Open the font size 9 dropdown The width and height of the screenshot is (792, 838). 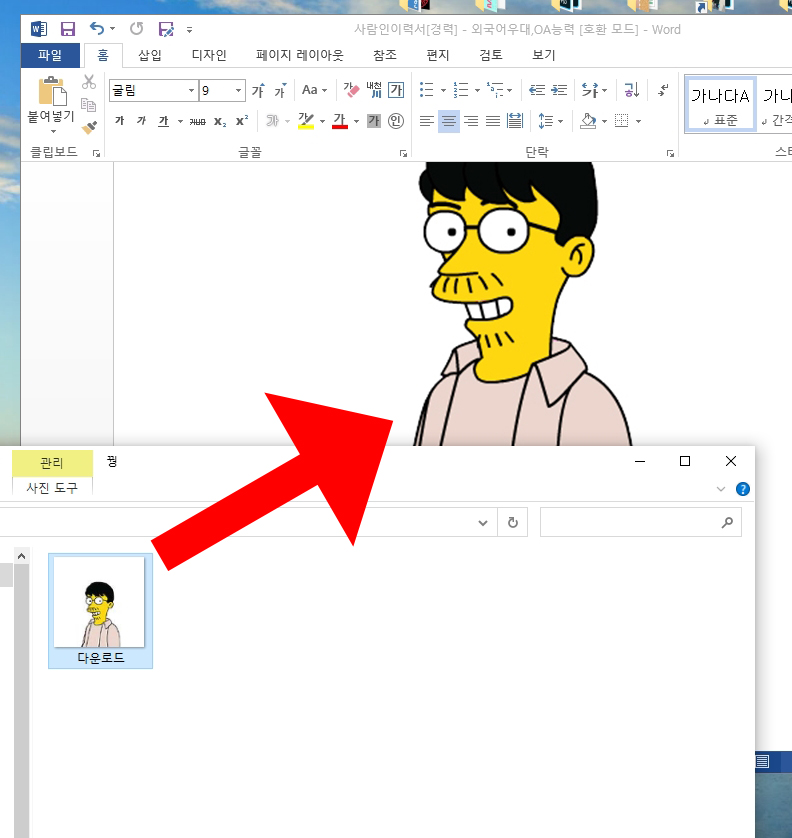coord(238,90)
